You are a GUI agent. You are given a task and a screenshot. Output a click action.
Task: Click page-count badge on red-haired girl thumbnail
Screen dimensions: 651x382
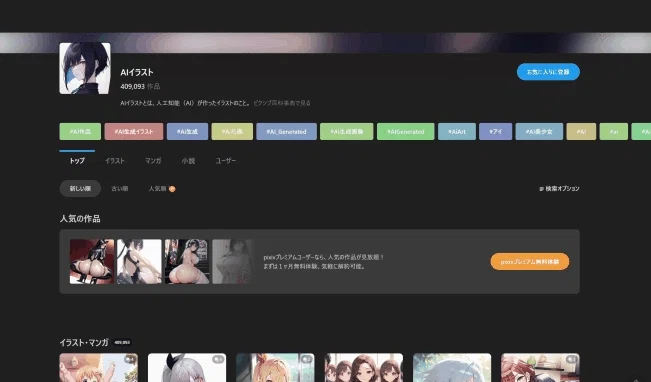click(x=572, y=359)
